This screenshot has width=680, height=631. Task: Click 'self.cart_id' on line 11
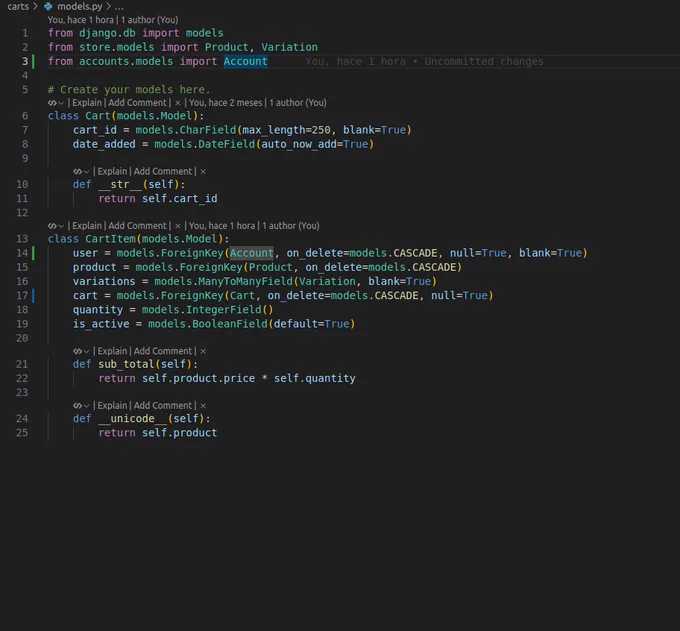point(180,199)
